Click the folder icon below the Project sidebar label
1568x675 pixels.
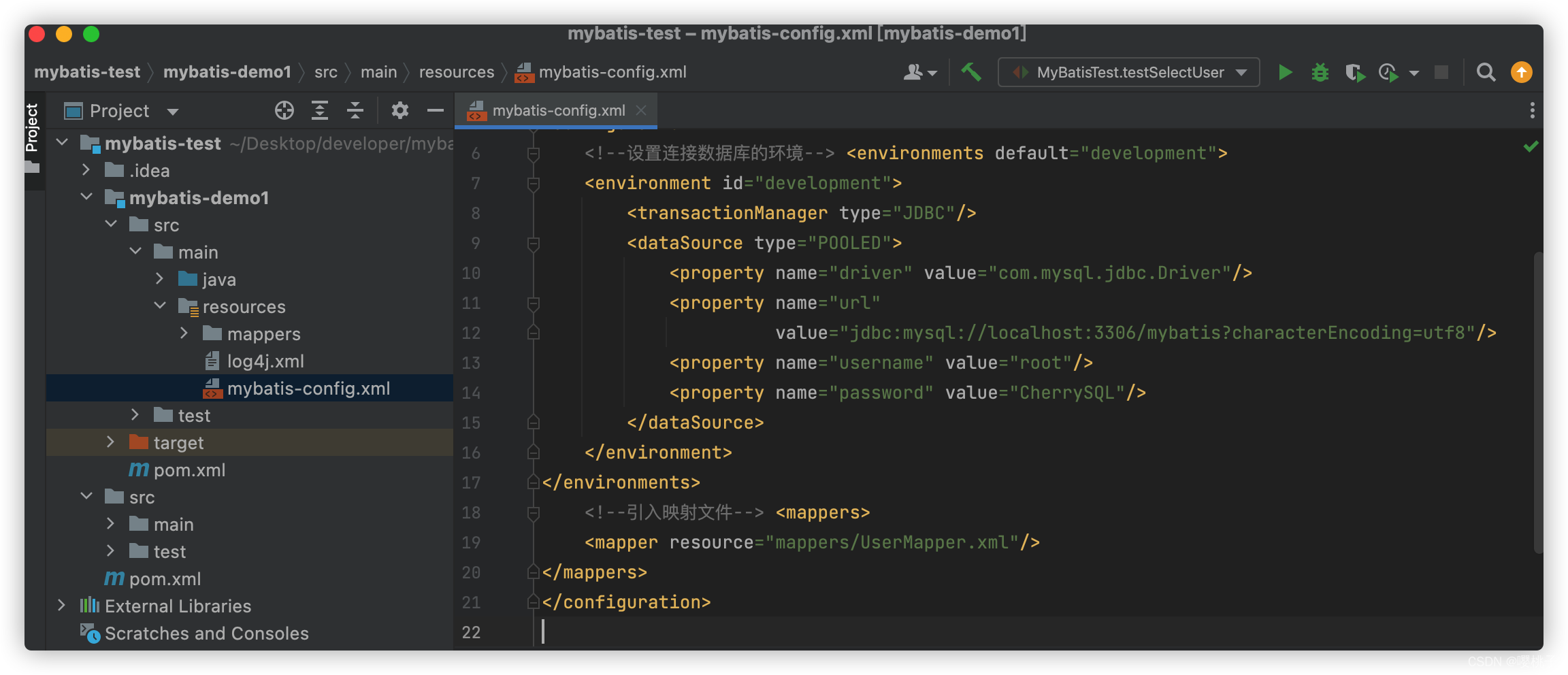pos(32,167)
